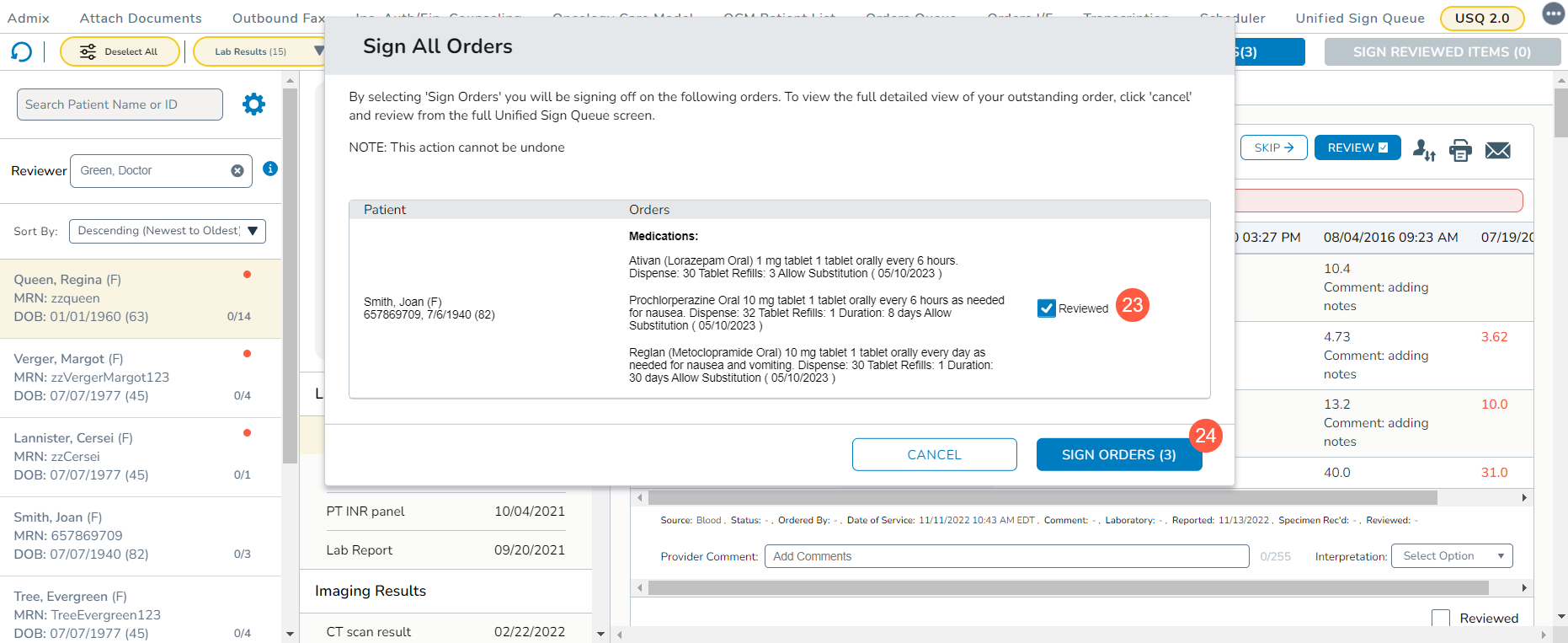This screenshot has height=643, width=1568.
Task: Open the Attach Documents menu
Action: (x=141, y=18)
